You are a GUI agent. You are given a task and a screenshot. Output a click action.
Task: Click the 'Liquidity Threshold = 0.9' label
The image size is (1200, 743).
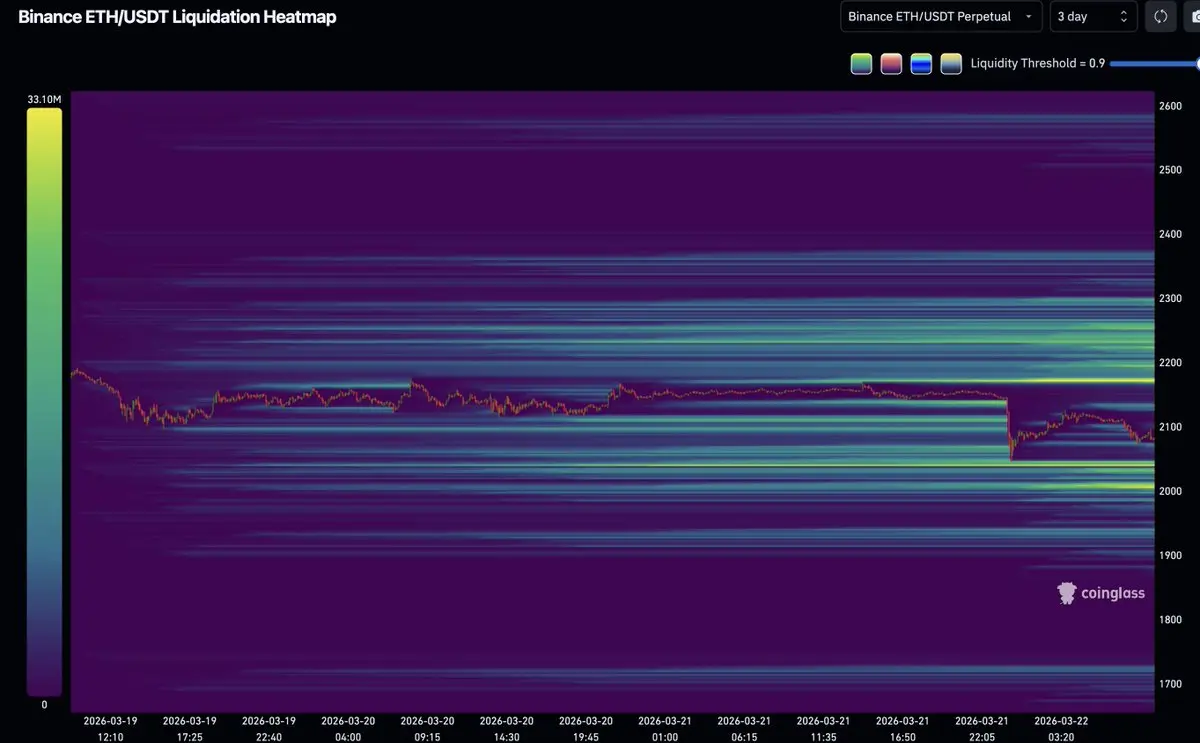click(1038, 64)
